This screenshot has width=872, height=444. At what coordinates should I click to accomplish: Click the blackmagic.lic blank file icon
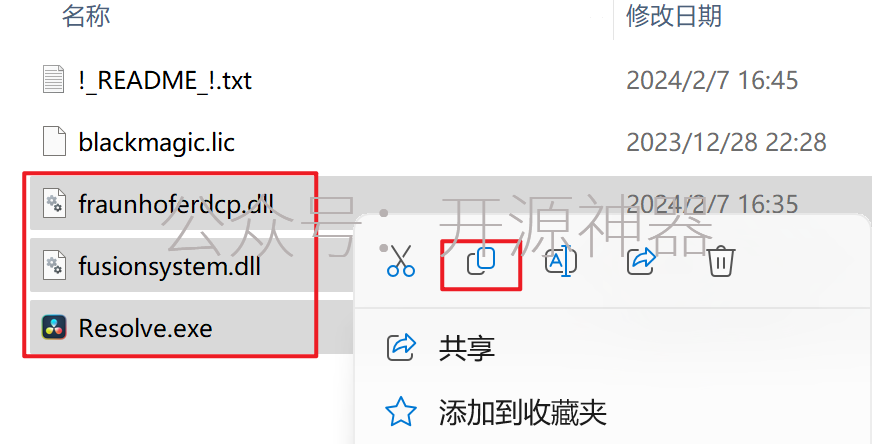[x=54, y=141]
